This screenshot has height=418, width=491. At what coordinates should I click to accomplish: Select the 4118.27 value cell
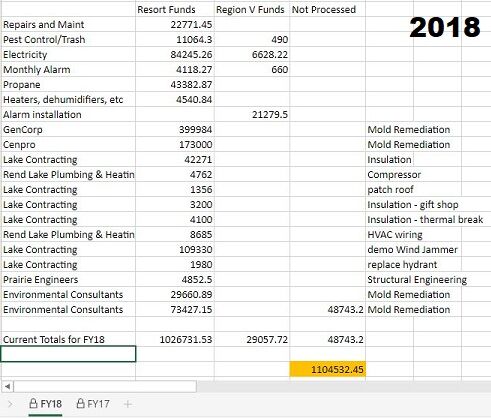[x=175, y=69]
